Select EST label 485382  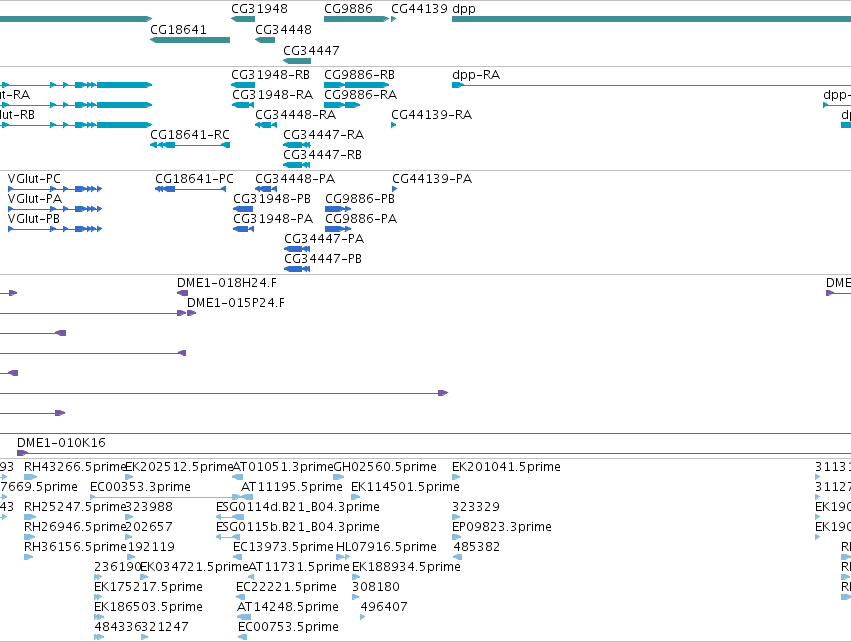click(x=477, y=547)
